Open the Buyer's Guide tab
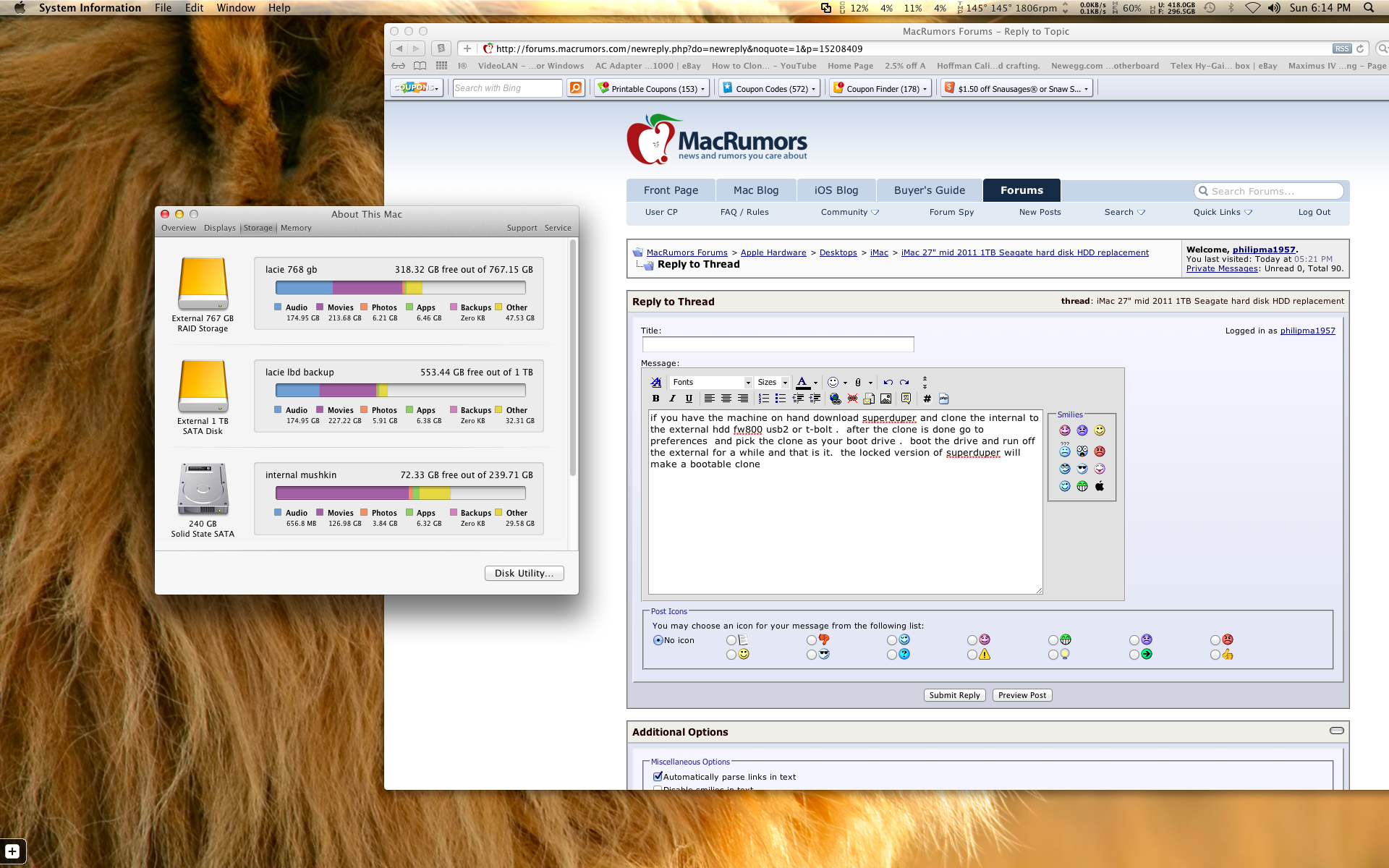Image resolution: width=1389 pixels, height=868 pixels. [929, 190]
